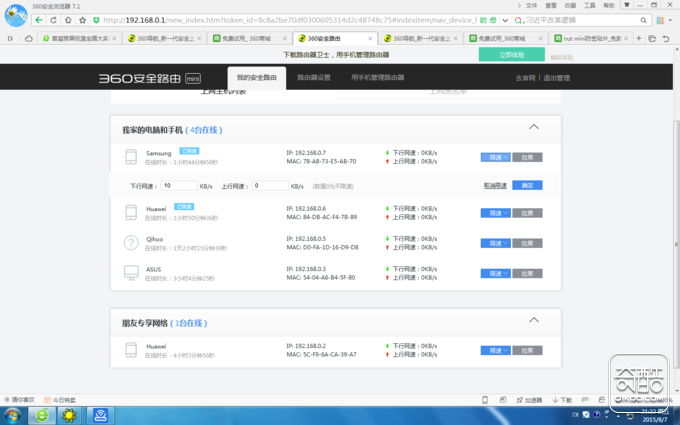Viewport: 680px width, 425px height.
Task: Switch to 我的安全路由 tab
Action: click(257, 78)
